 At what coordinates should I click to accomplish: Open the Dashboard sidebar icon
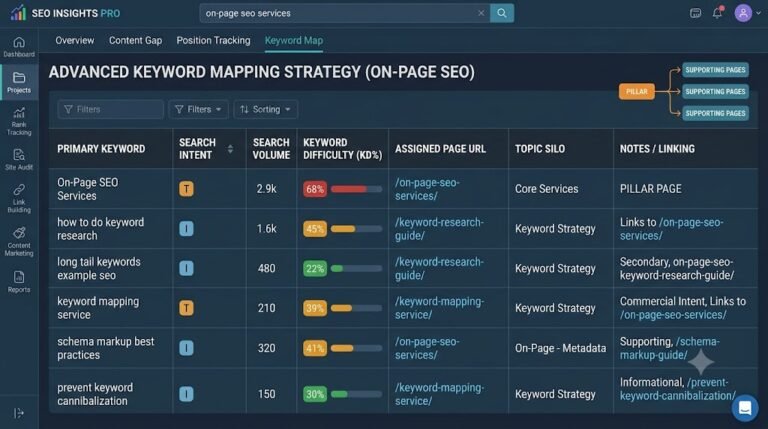click(19, 47)
